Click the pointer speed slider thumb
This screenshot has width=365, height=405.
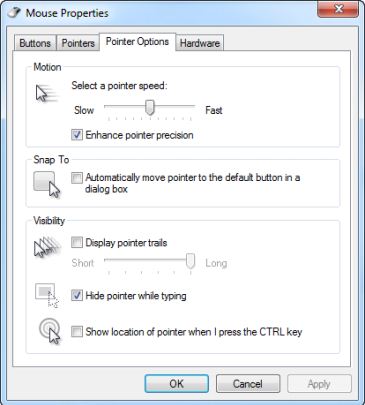point(150,108)
